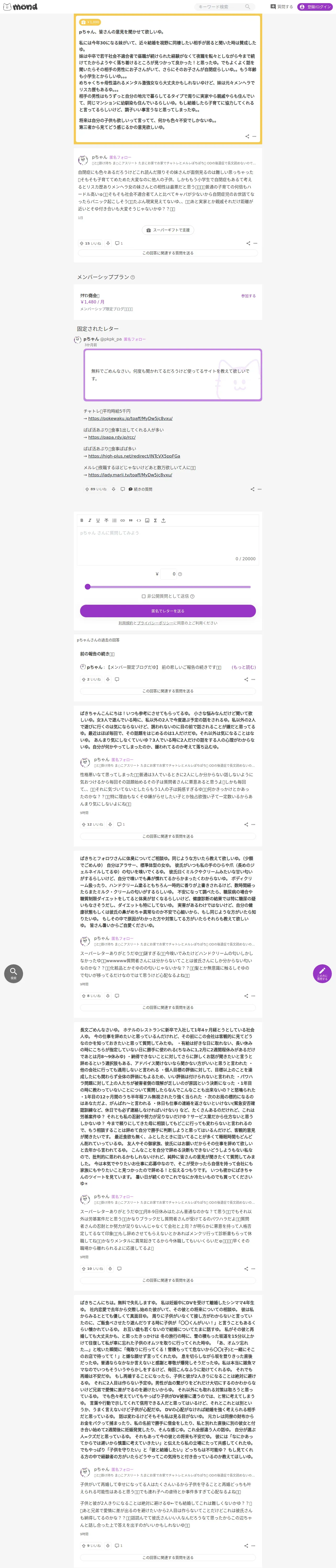Insert a hyperlink in editor

point(122,520)
